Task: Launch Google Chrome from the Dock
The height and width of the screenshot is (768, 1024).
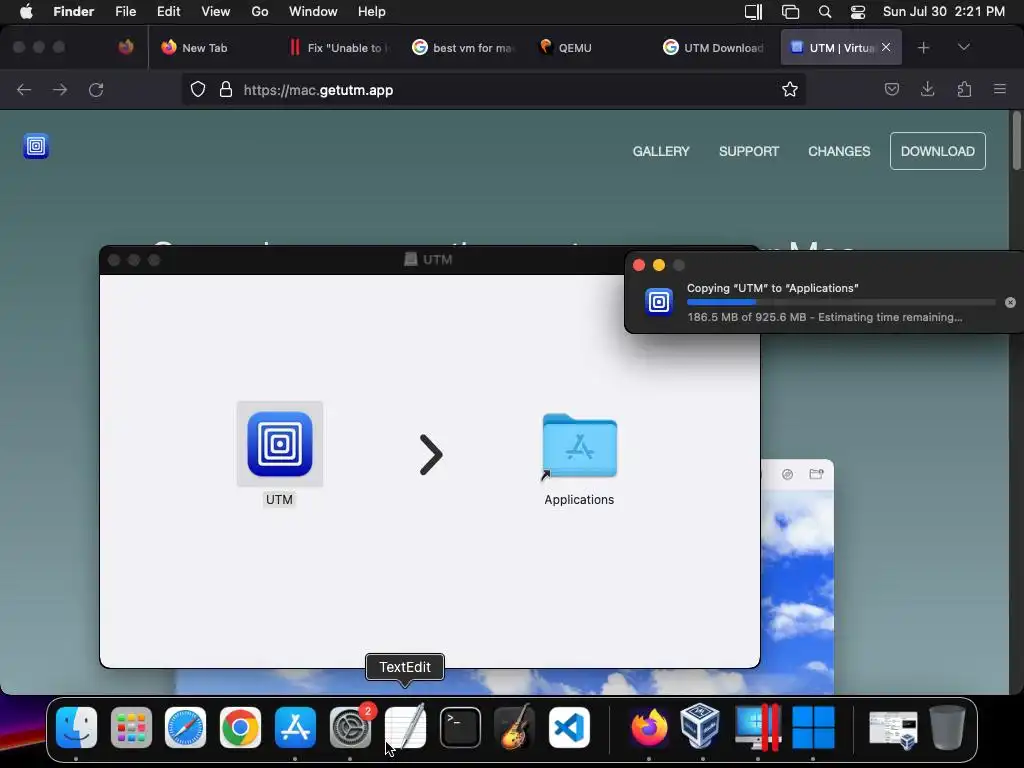Action: (240, 728)
